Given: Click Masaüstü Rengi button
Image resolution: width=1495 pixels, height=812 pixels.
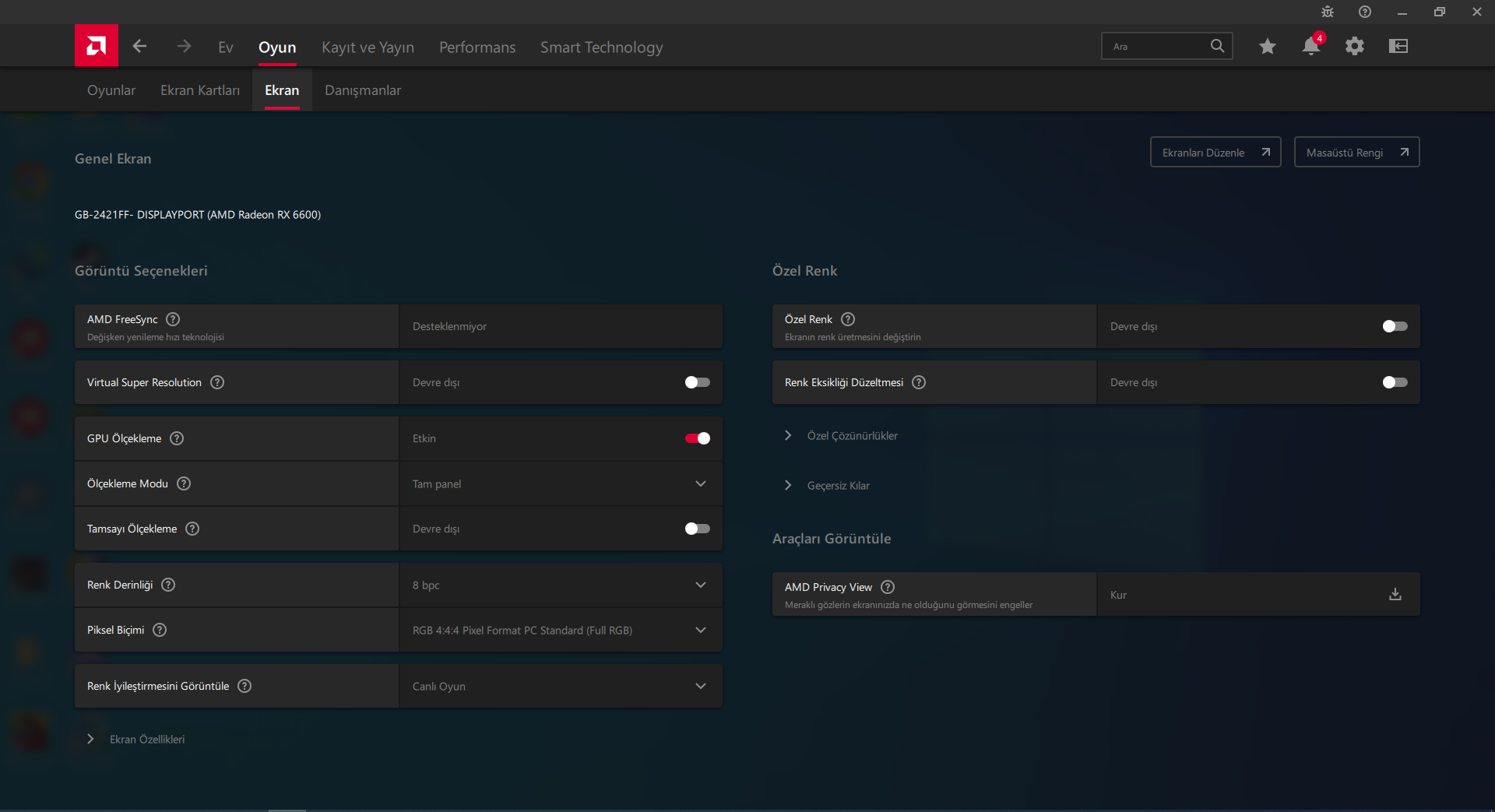Looking at the screenshot, I should tap(1356, 153).
